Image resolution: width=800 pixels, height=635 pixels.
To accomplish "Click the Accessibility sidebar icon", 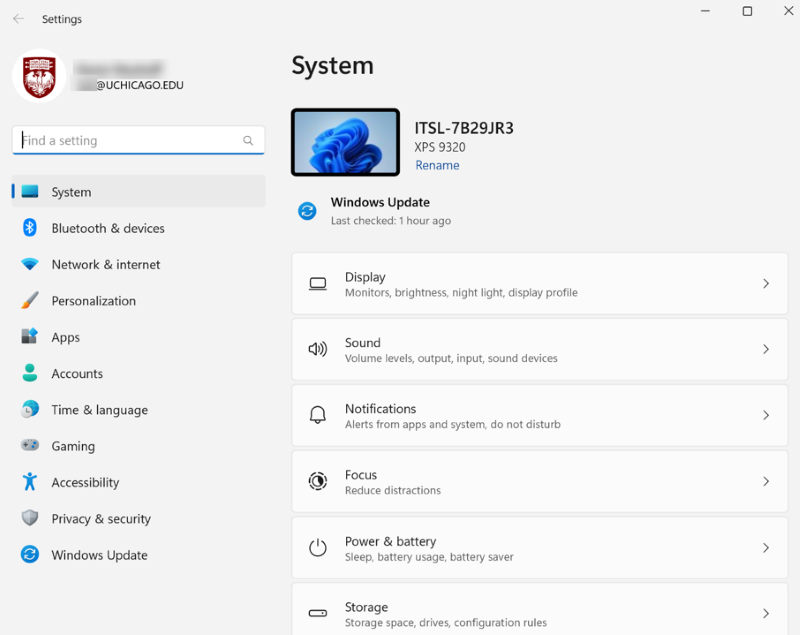I will (31, 482).
